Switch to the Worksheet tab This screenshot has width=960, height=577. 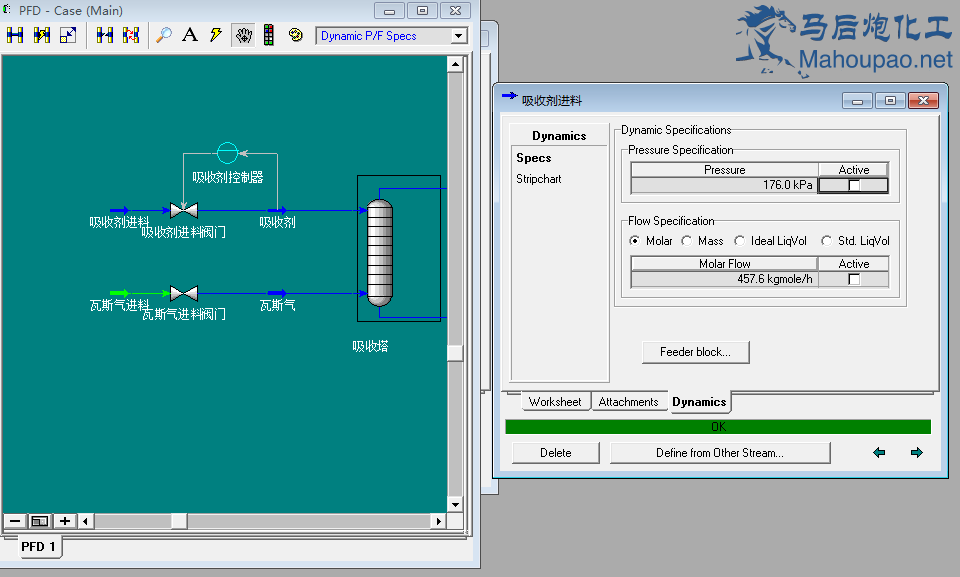(x=555, y=402)
